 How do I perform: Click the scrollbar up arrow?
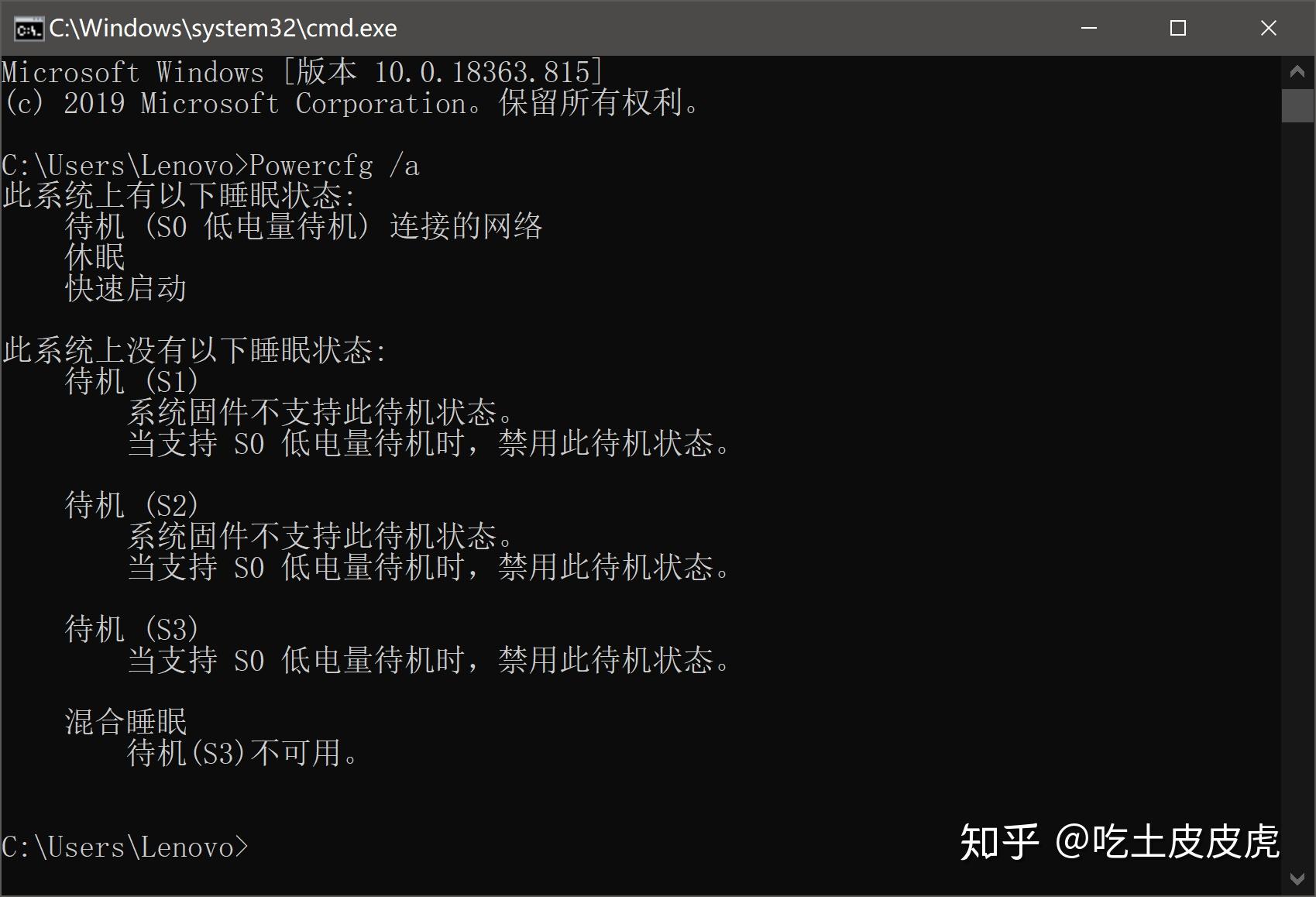click(x=1297, y=72)
